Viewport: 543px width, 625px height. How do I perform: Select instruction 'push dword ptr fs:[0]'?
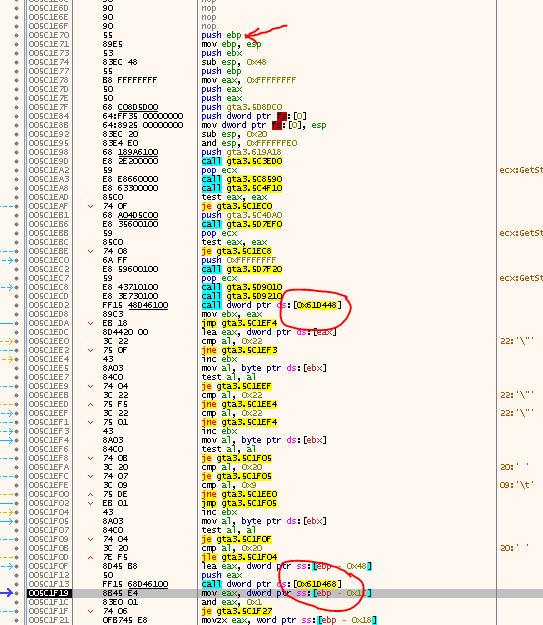[254, 116]
